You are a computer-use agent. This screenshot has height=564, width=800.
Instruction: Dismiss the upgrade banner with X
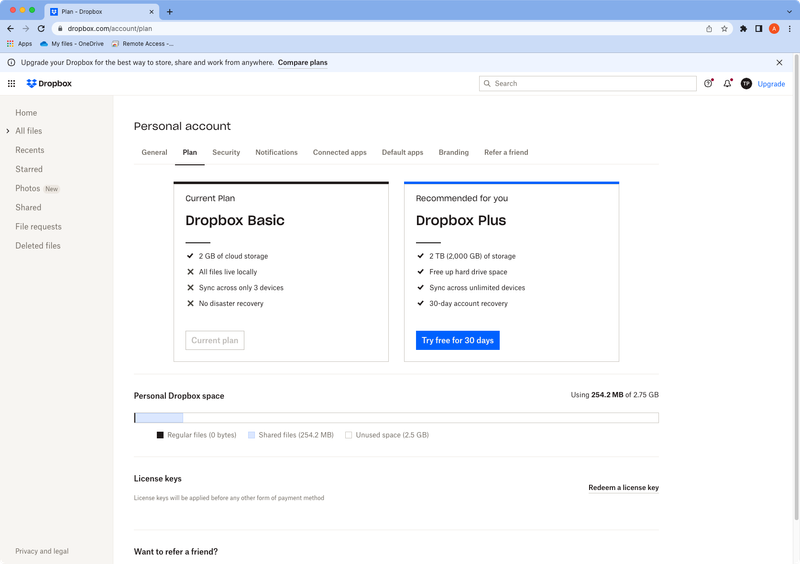click(x=780, y=62)
